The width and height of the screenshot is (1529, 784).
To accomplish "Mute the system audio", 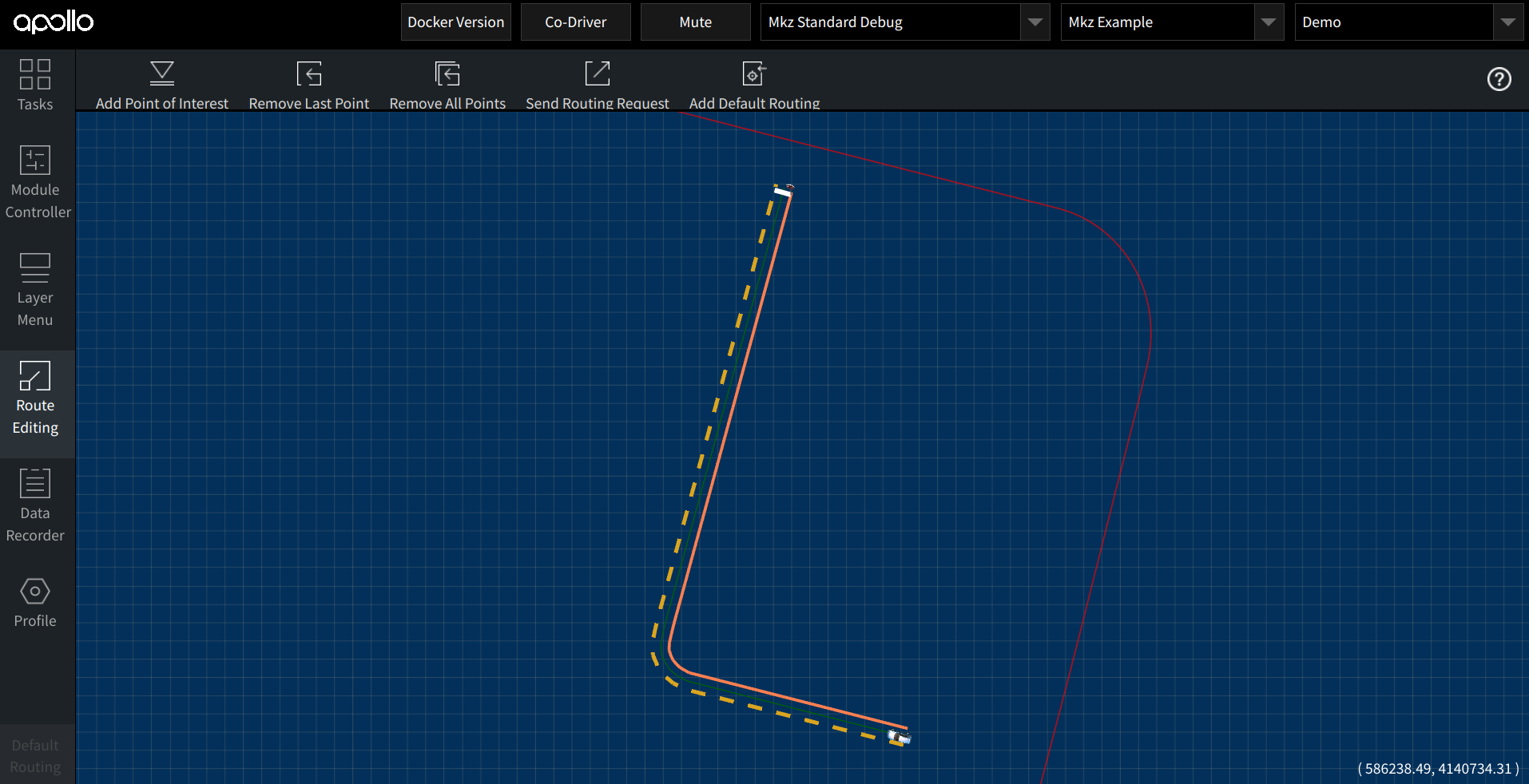I will coord(694,22).
